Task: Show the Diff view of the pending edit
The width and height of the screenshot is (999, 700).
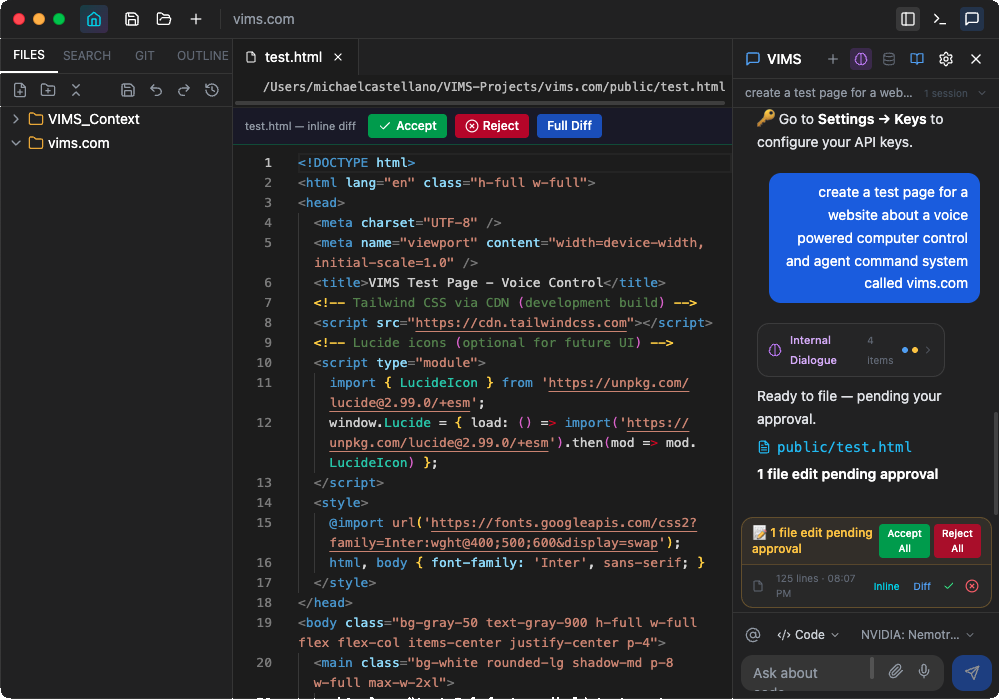Action: click(x=922, y=587)
